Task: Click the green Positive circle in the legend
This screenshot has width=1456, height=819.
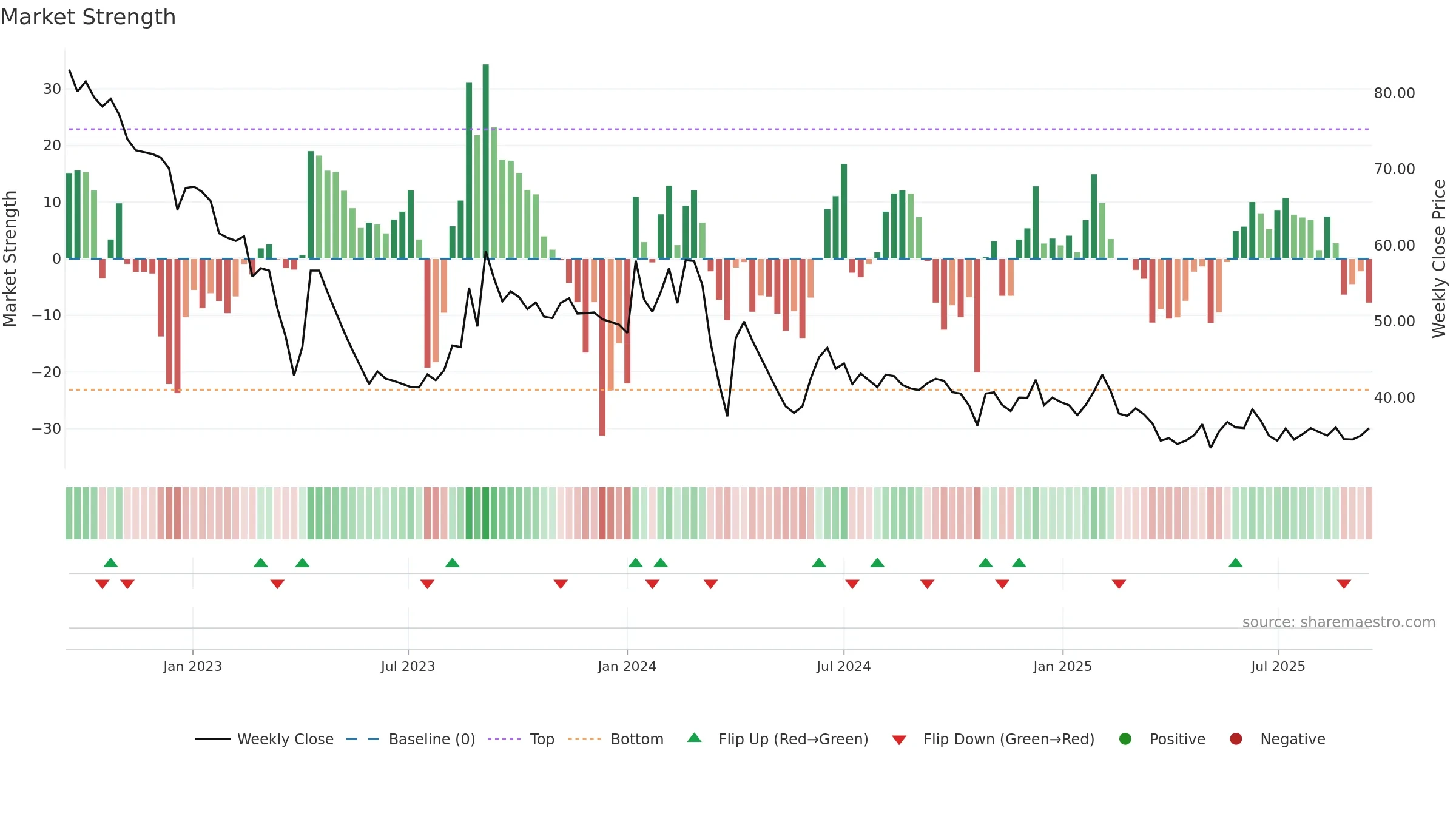Action: [x=1125, y=738]
